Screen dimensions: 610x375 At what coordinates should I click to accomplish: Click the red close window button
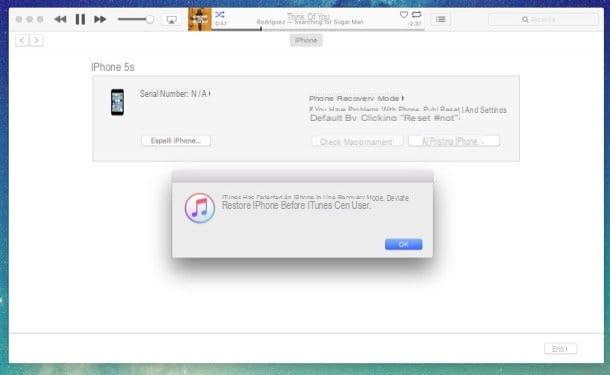[x=19, y=19]
